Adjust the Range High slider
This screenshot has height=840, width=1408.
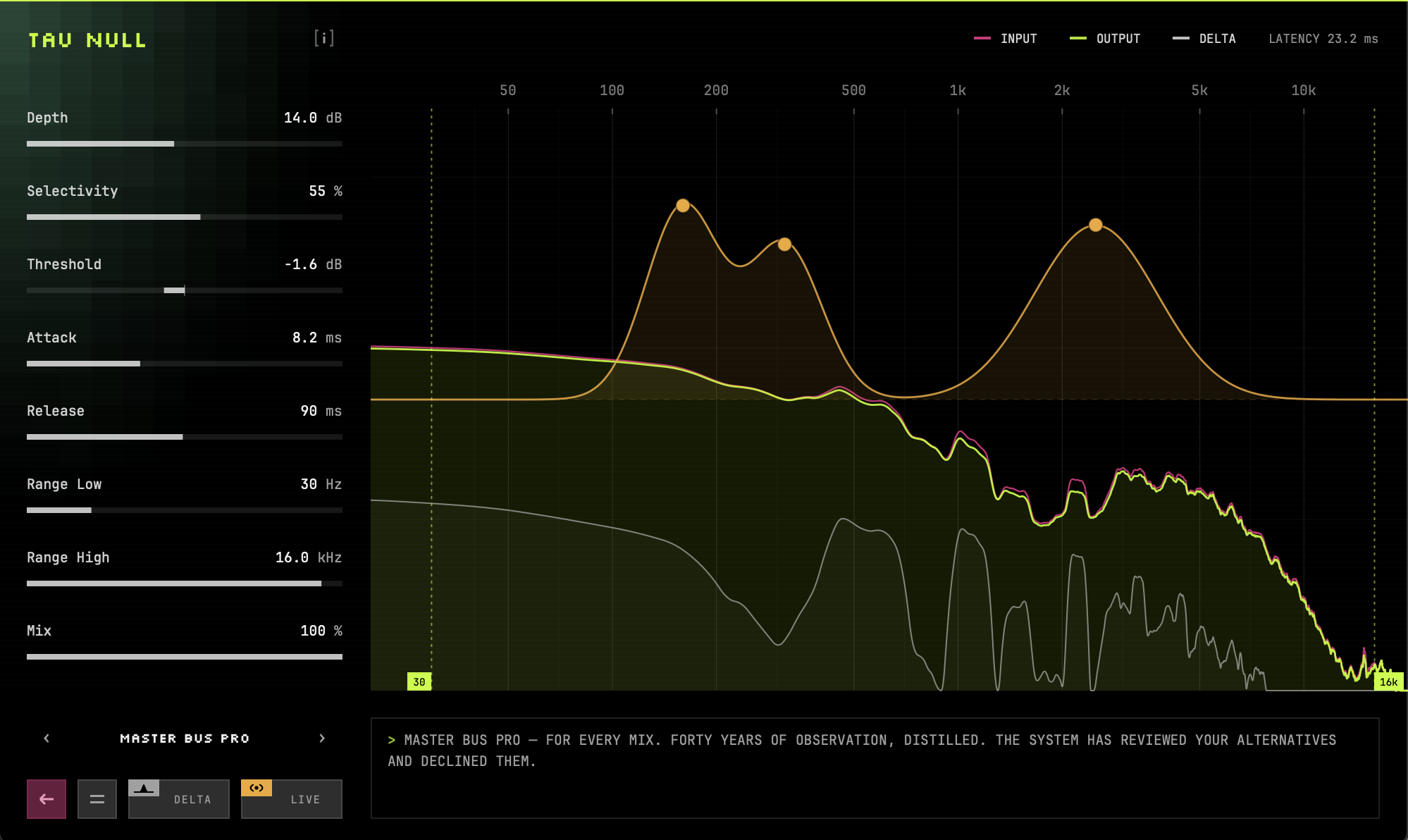coord(185,583)
